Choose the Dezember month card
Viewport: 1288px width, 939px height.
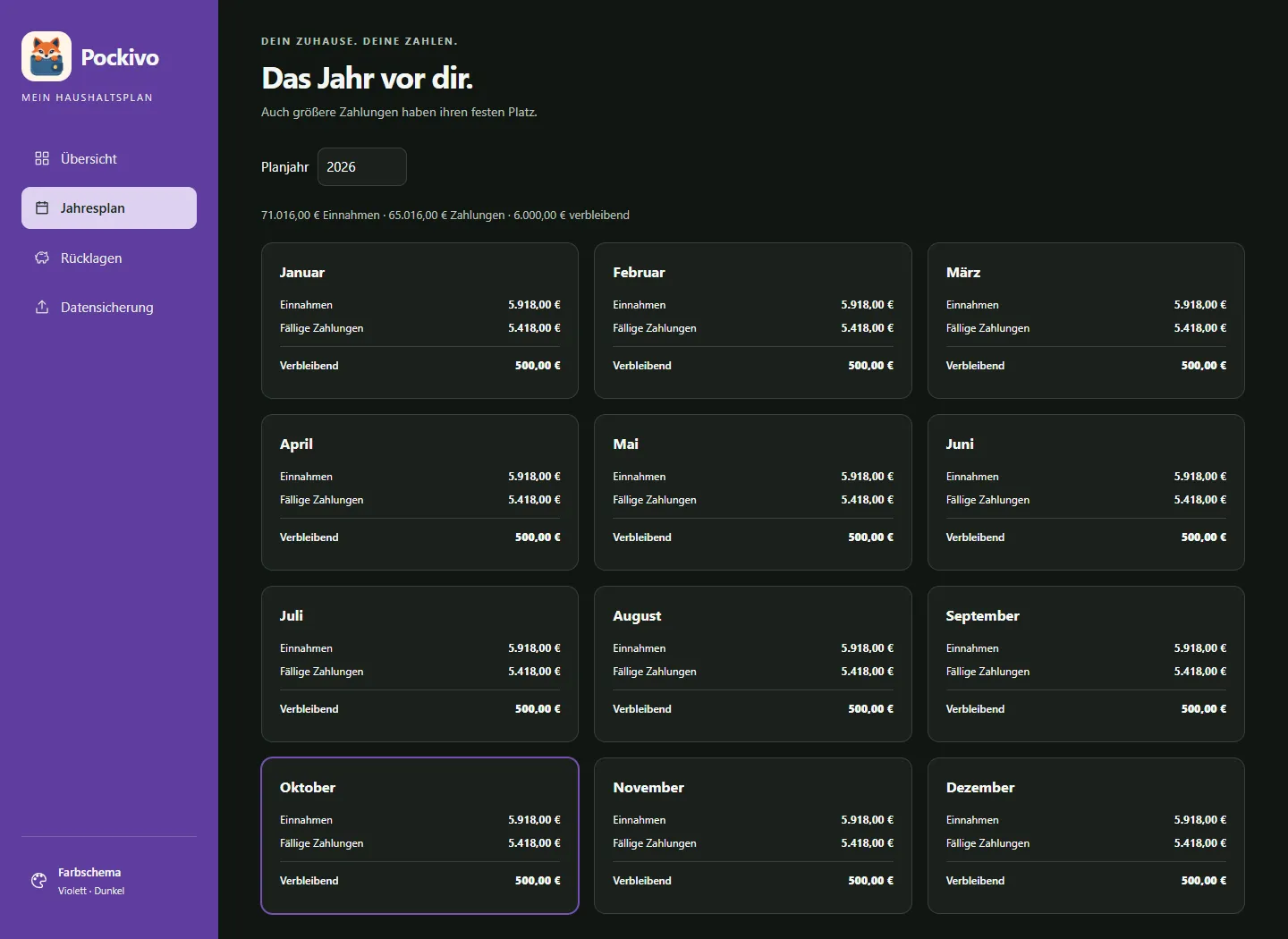(x=1086, y=835)
